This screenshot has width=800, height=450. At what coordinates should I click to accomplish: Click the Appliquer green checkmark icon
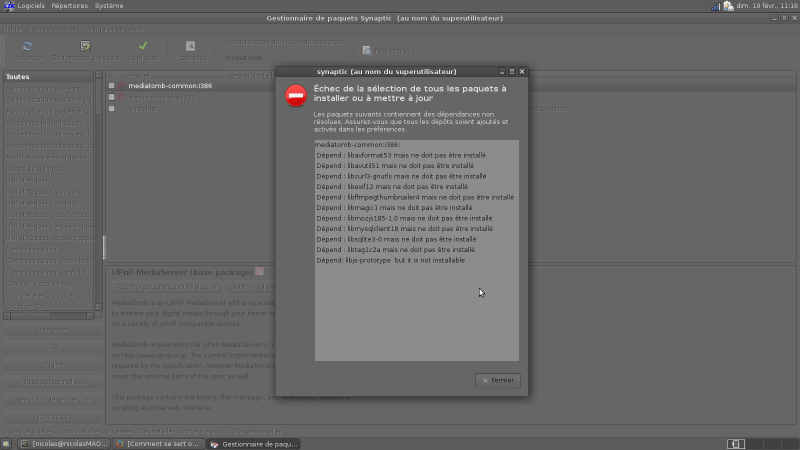143,46
